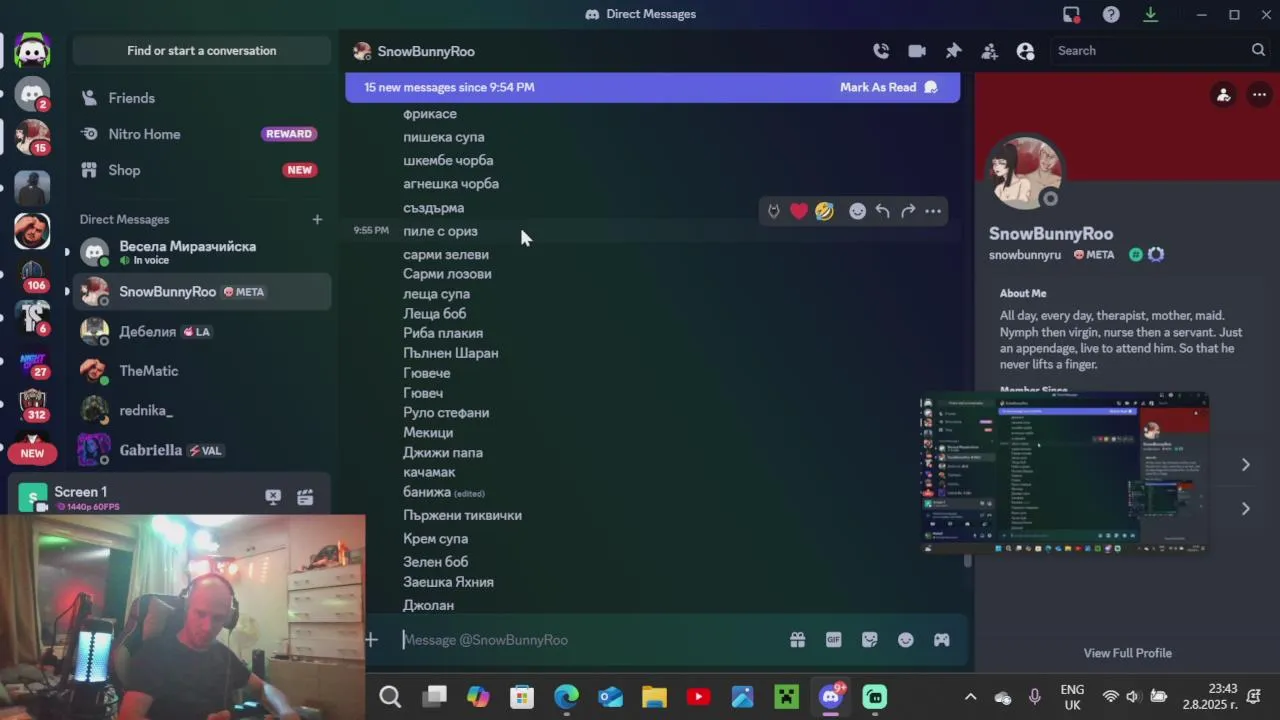Click the stream preview thumbnail
1280x720 pixels.
pos(1064,473)
